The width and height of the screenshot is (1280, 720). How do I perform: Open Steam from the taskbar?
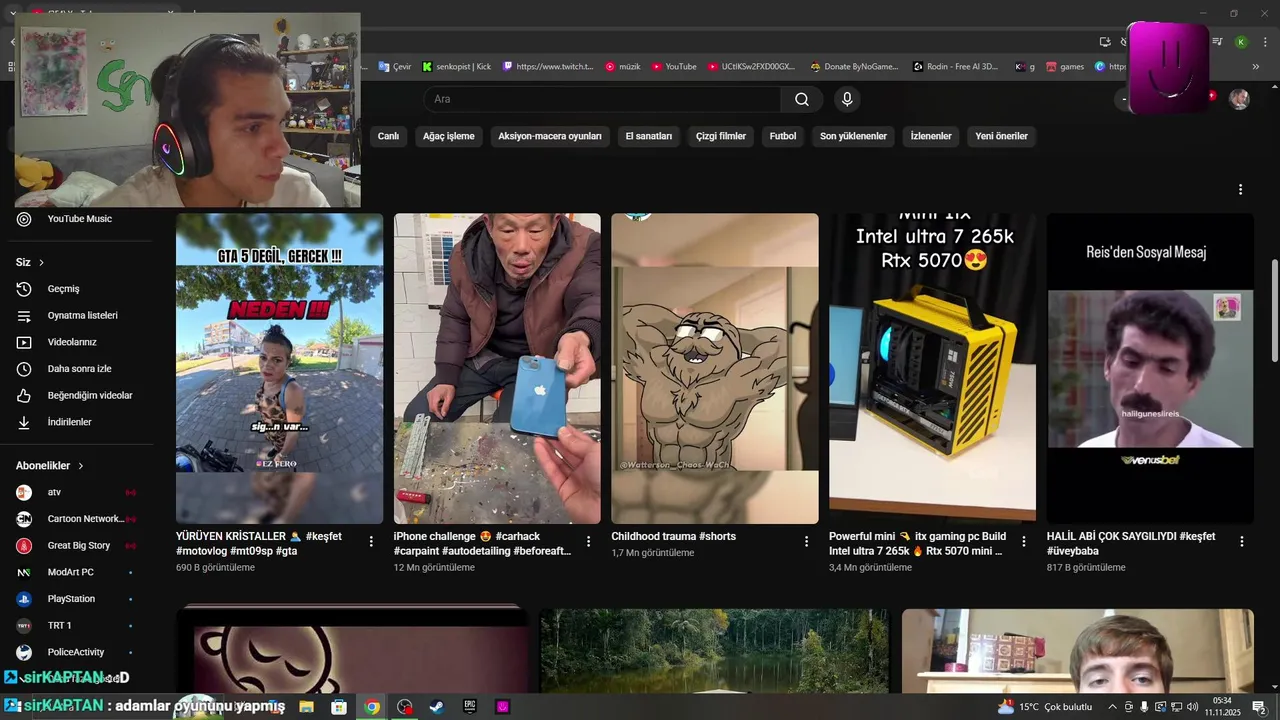(437, 707)
